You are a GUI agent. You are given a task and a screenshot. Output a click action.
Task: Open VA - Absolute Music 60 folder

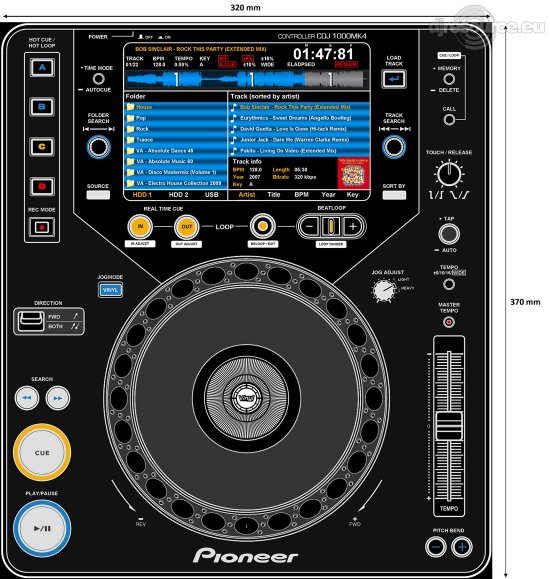point(176,161)
